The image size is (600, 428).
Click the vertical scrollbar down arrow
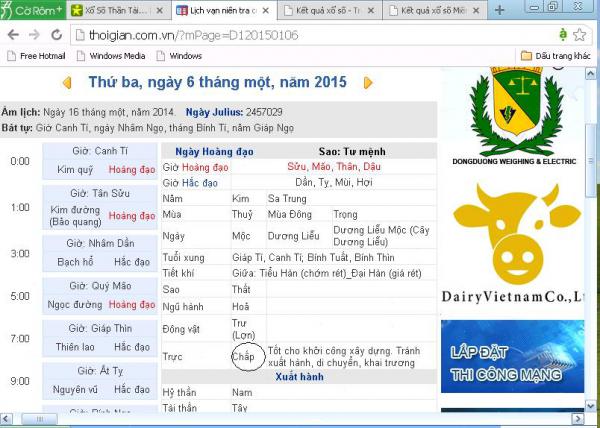coord(590,406)
